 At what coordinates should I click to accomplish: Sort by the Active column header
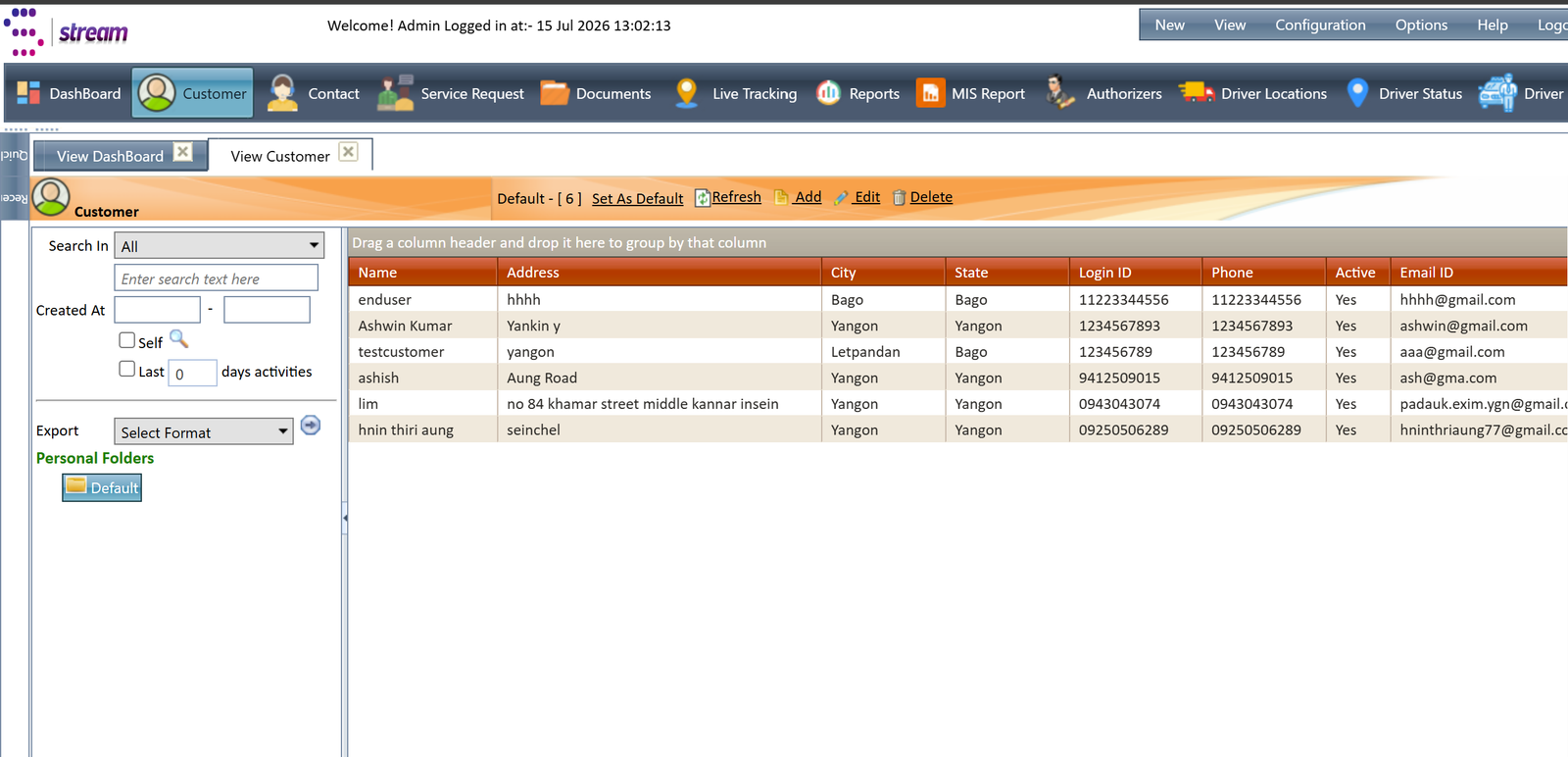coord(1358,273)
